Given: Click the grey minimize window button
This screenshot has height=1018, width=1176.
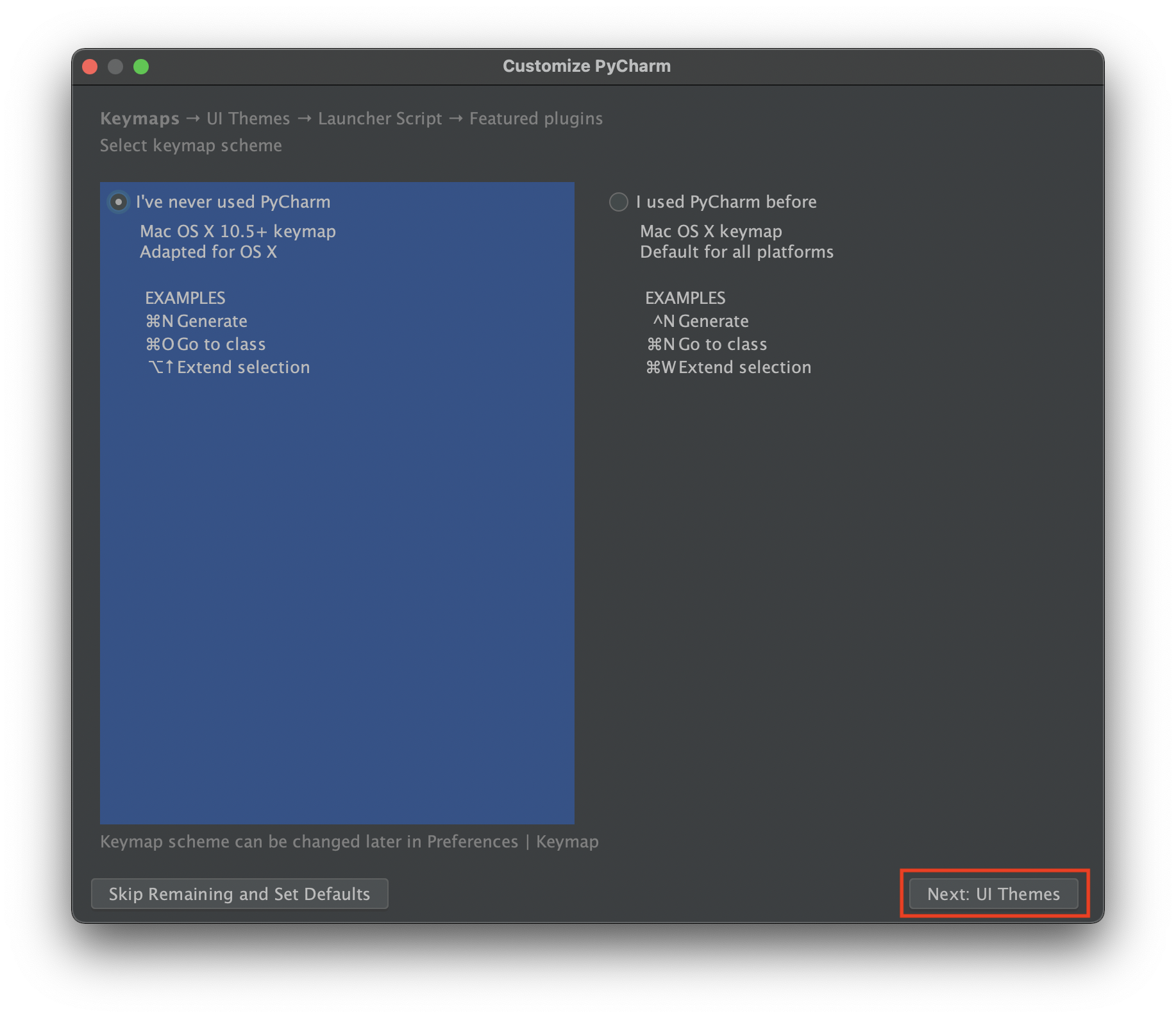Looking at the screenshot, I should (115, 67).
